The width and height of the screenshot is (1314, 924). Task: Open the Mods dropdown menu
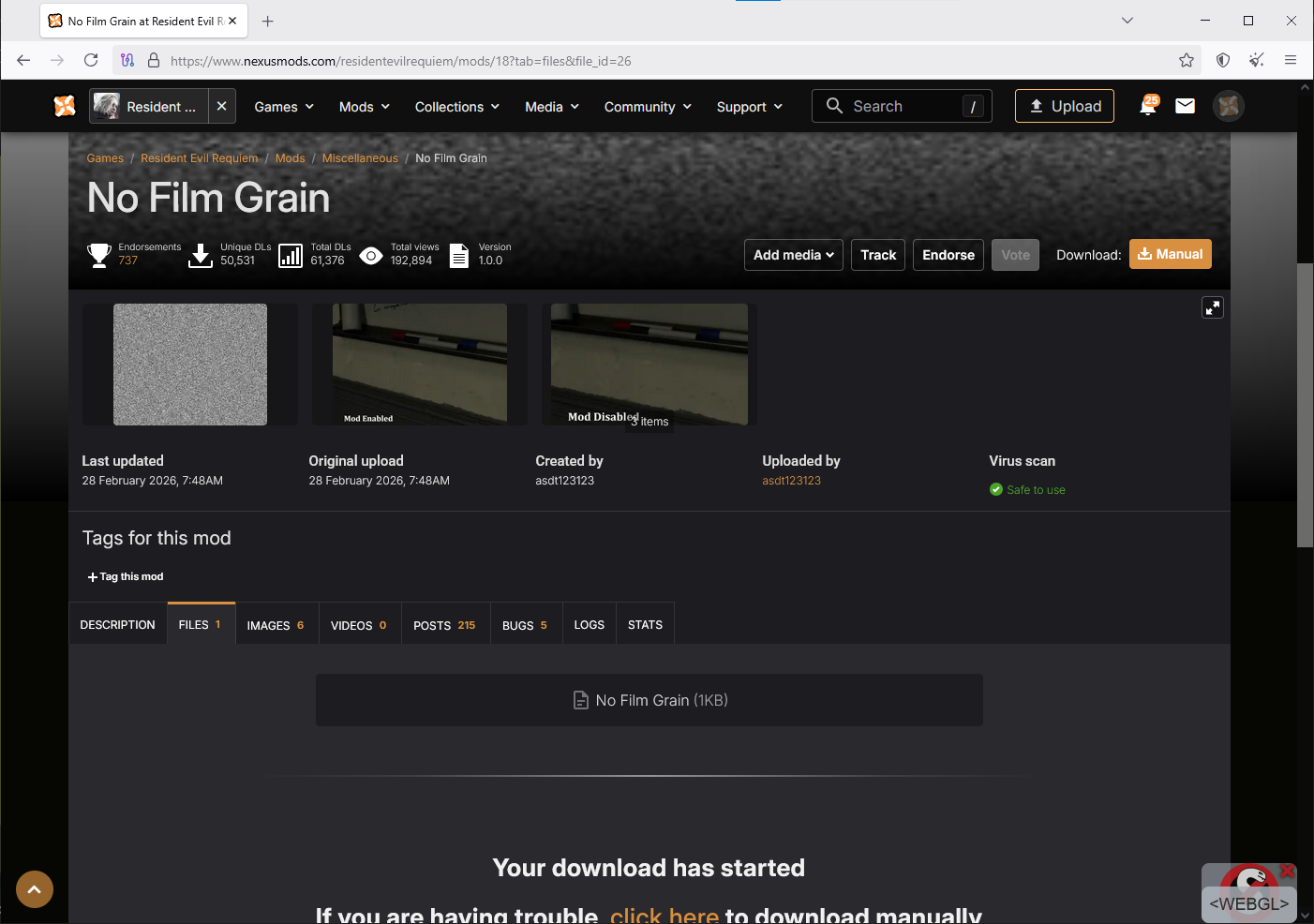(365, 107)
